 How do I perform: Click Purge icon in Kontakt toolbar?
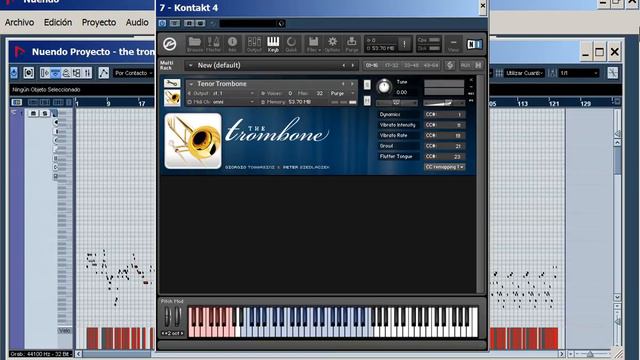pos(351,44)
